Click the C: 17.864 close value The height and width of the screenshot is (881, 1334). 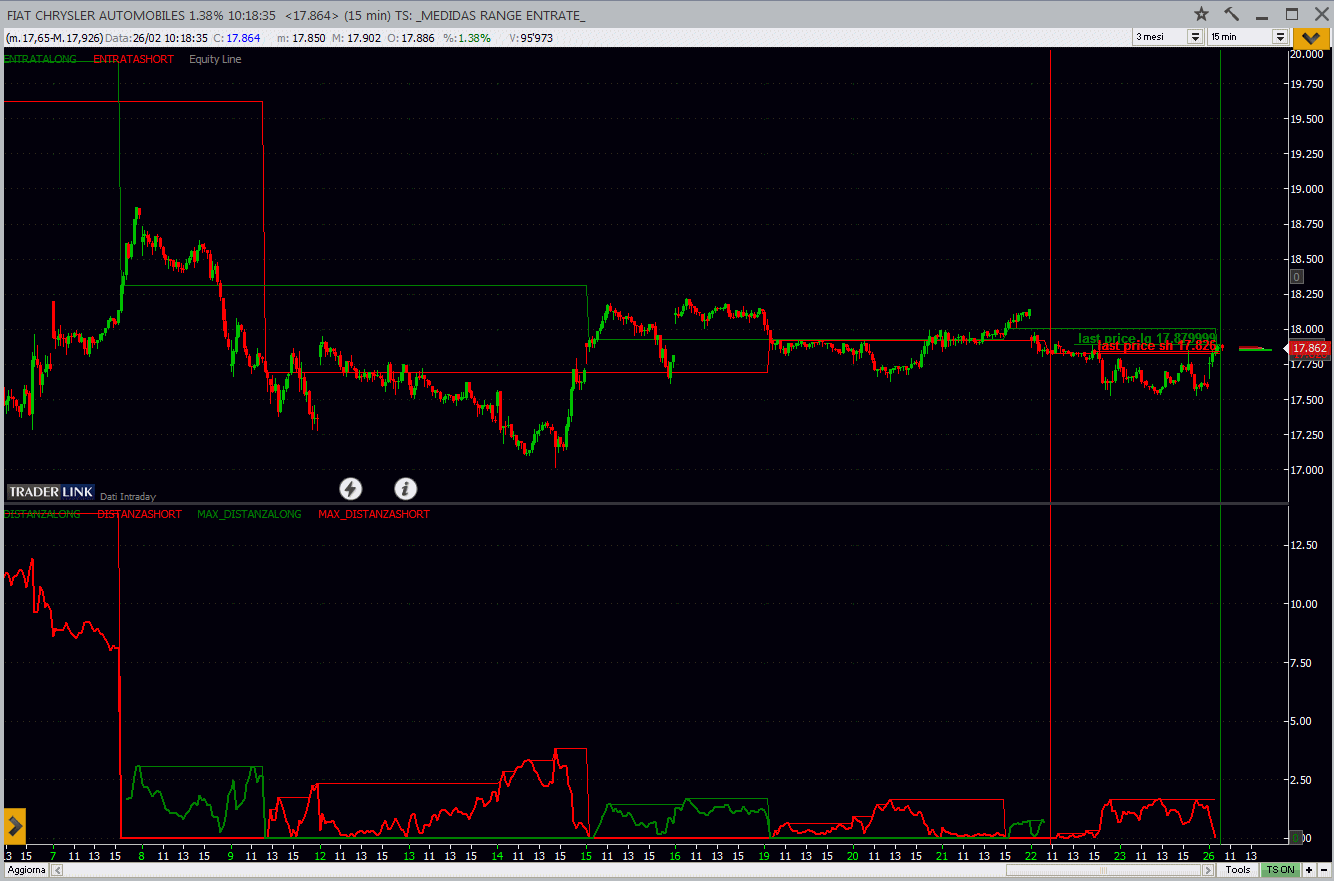(238, 38)
